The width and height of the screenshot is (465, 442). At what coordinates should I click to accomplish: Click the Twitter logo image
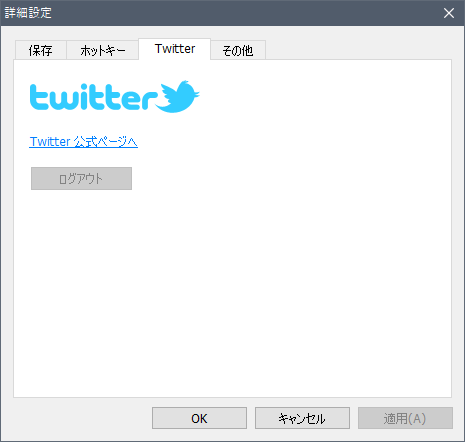point(115,96)
